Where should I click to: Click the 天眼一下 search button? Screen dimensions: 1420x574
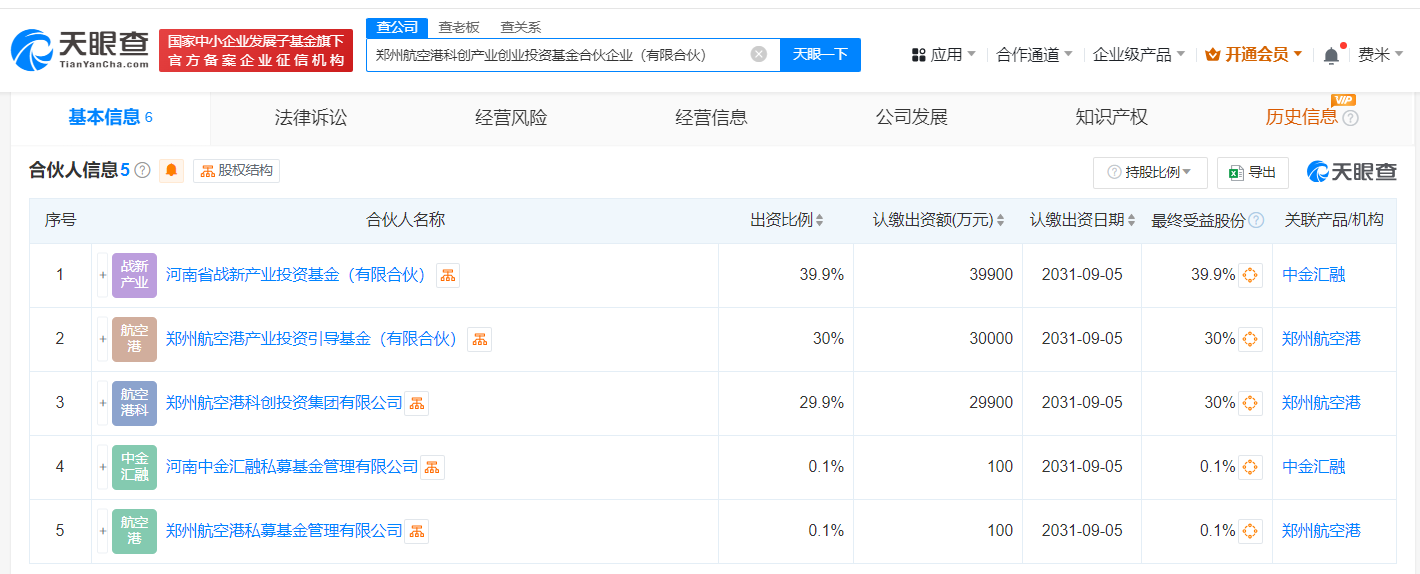pos(820,55)
